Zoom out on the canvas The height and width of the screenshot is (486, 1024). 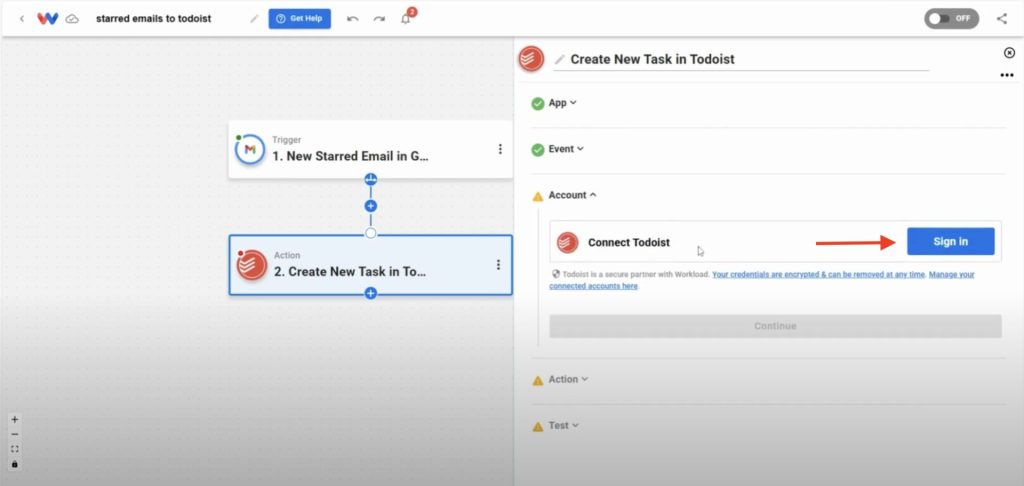point(15,434)
